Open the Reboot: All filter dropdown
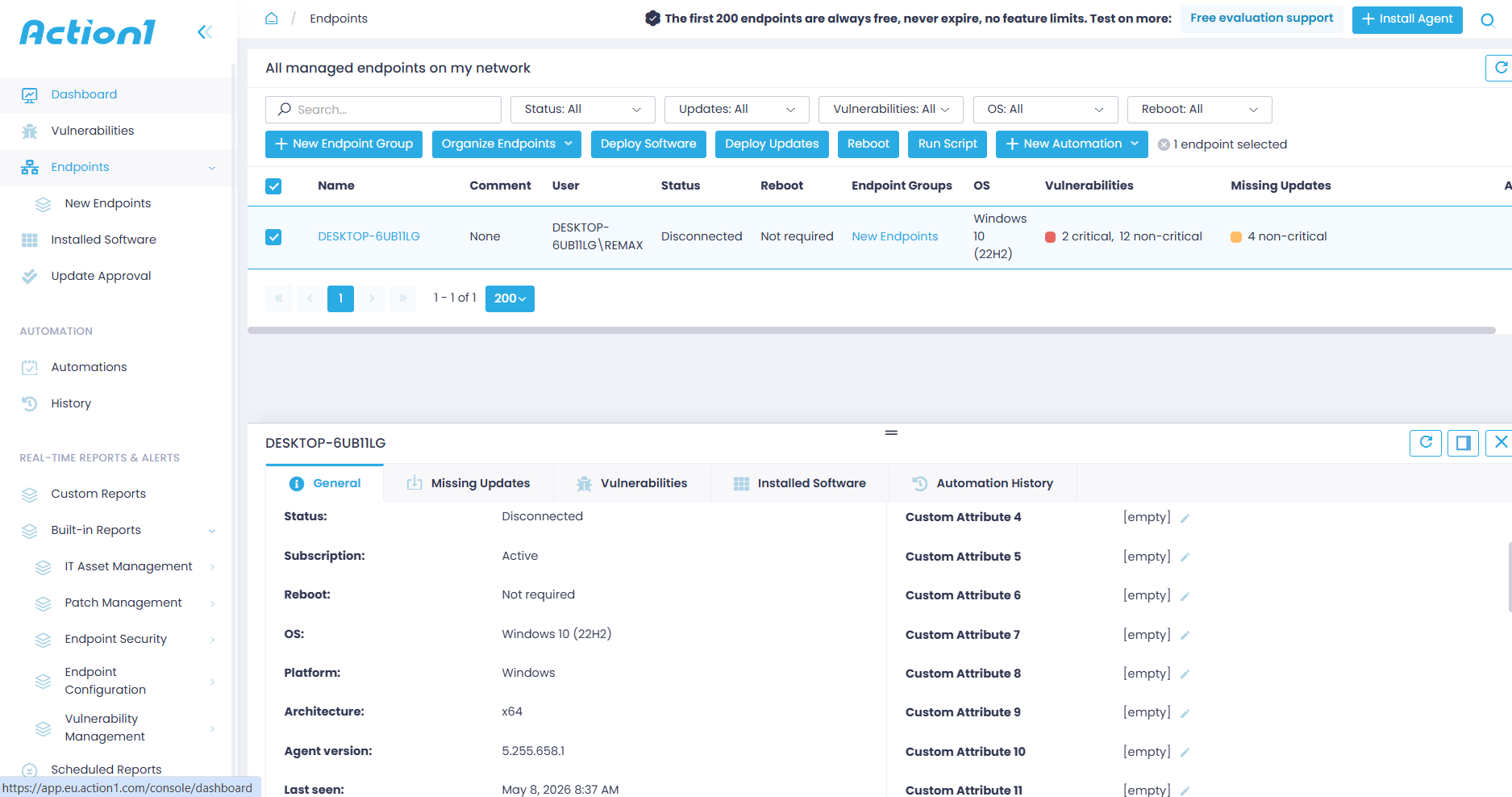Screen dimensions: 1512x797 click(1199, 110)
